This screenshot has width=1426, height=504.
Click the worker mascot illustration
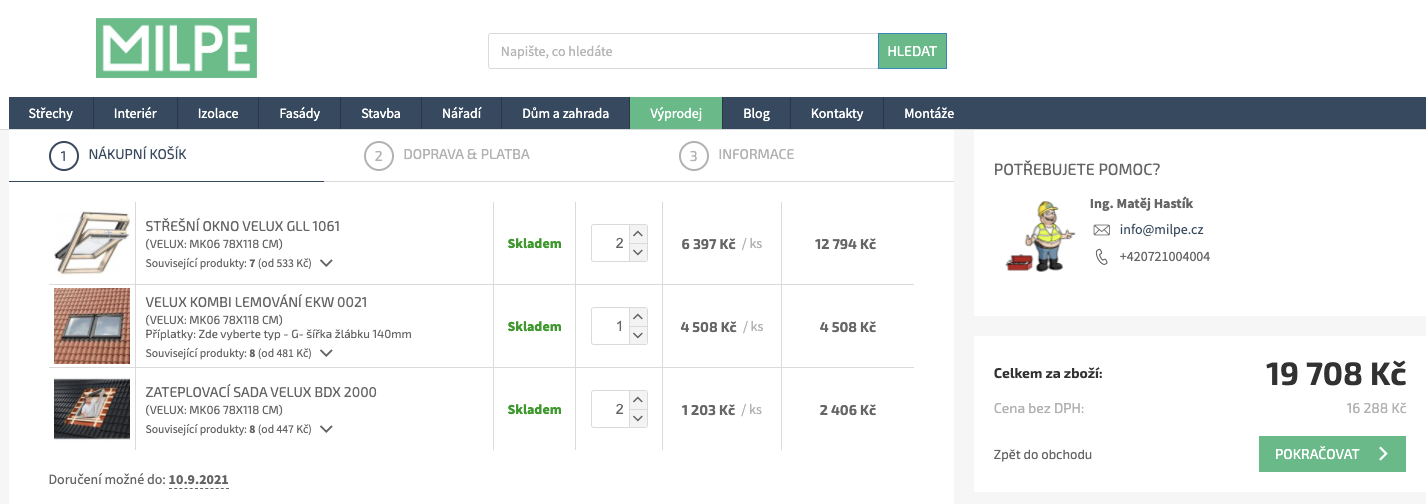coord(1039,237)
